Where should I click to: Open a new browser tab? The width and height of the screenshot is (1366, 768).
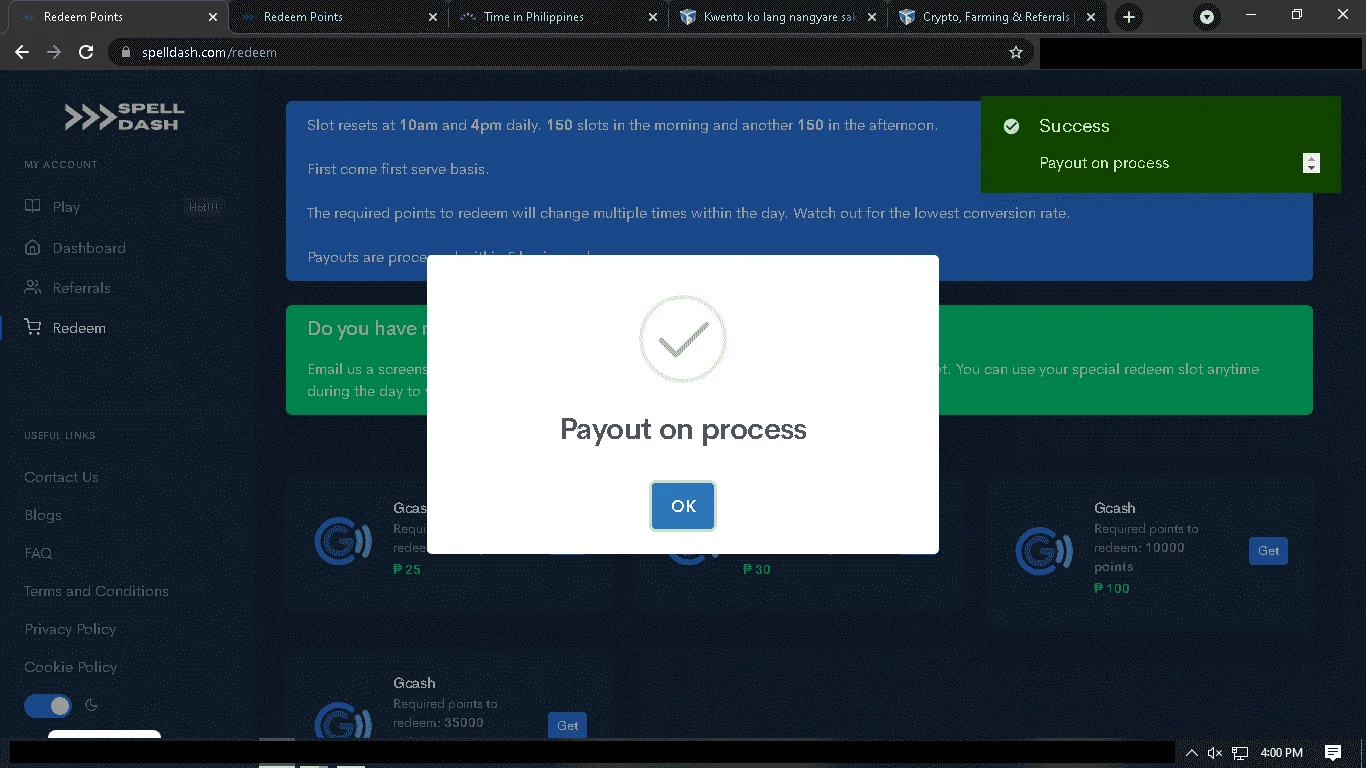point(1129,17)
